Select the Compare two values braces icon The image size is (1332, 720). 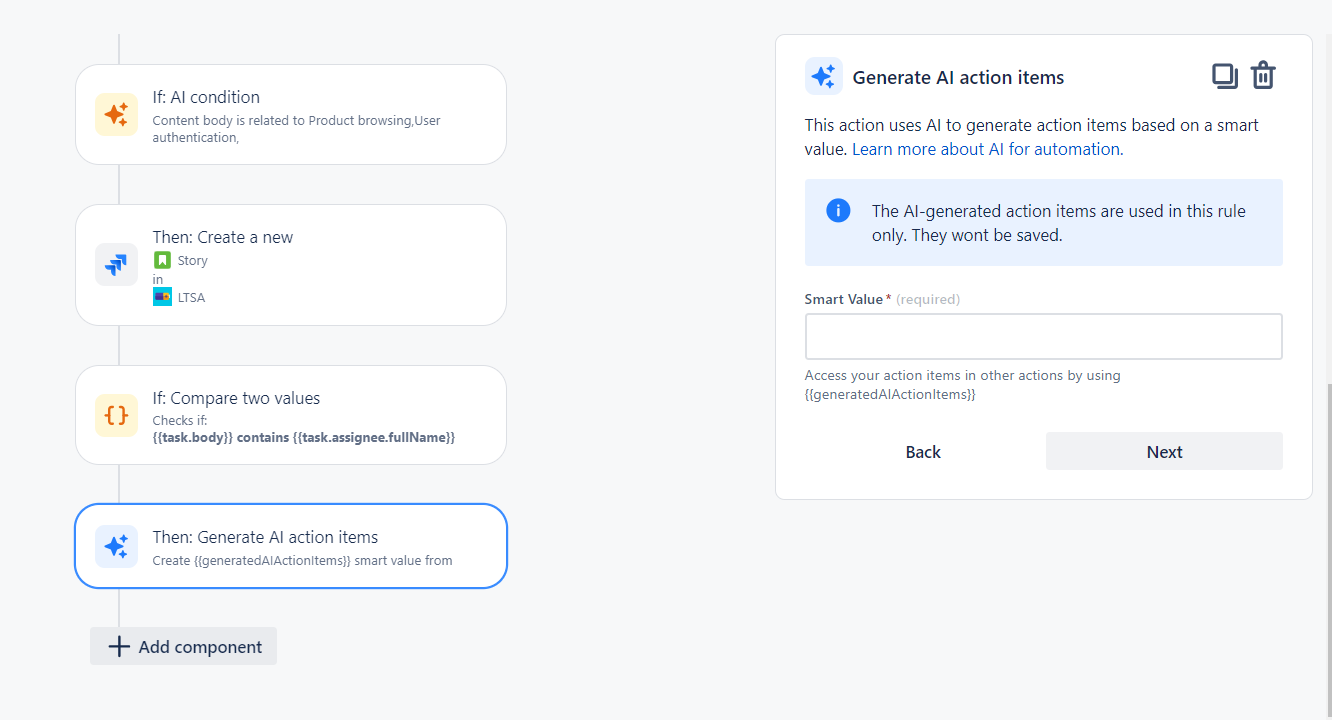click(x=116, y=415)
